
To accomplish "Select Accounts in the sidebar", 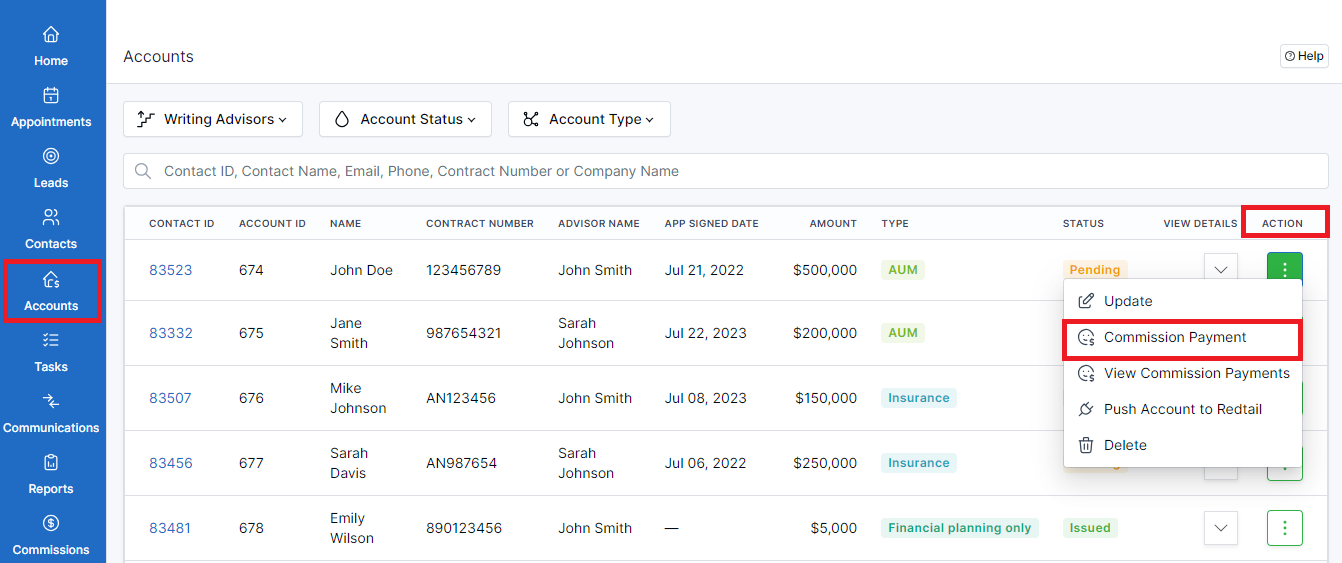I will (51, 291).
